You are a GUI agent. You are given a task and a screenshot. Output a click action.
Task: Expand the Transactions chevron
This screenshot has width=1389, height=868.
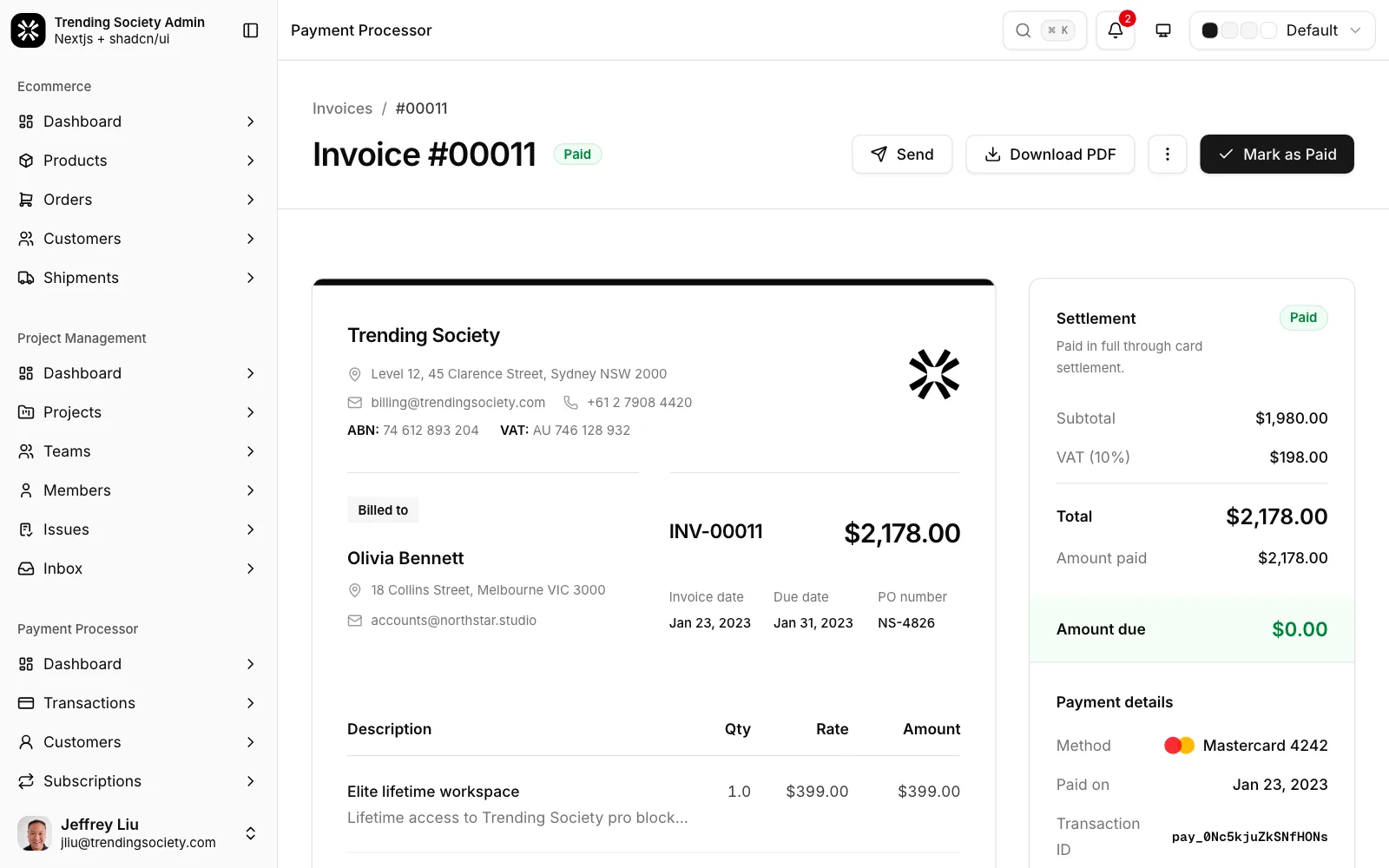[250, 703]
